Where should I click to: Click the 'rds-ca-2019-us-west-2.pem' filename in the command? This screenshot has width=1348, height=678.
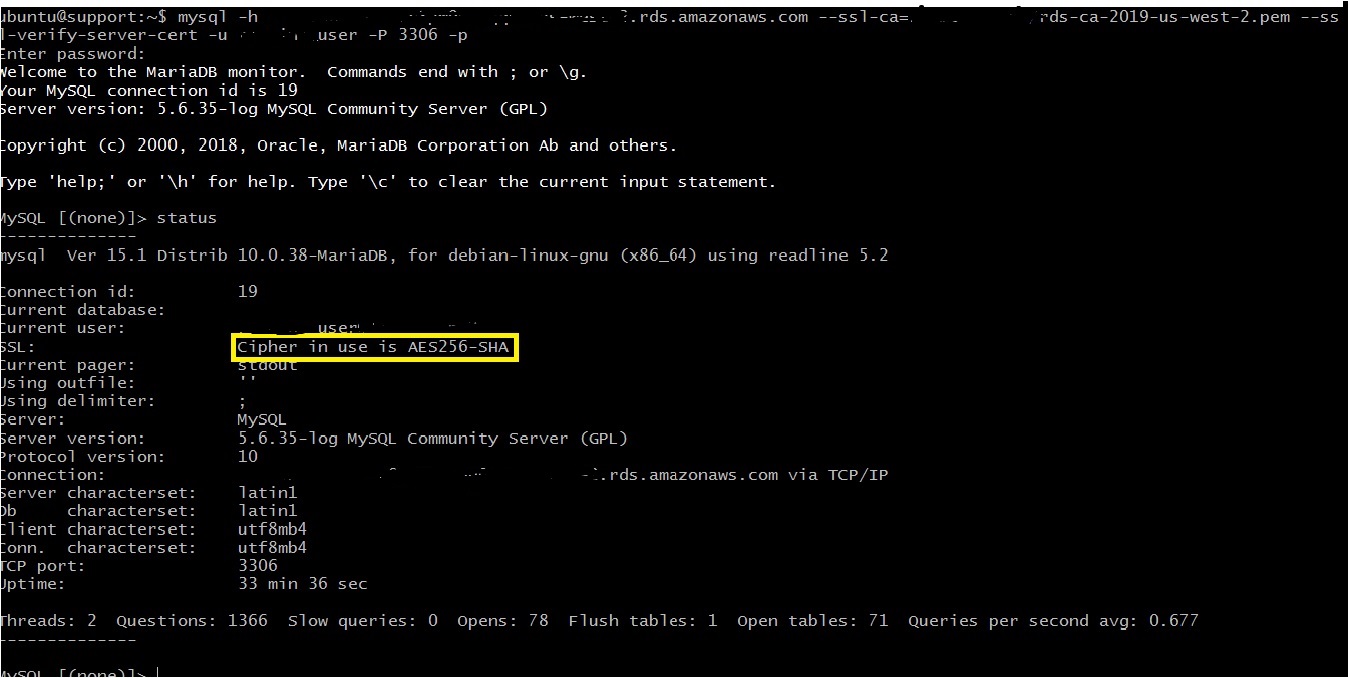pyautogui.click(x=1164, y=17)
